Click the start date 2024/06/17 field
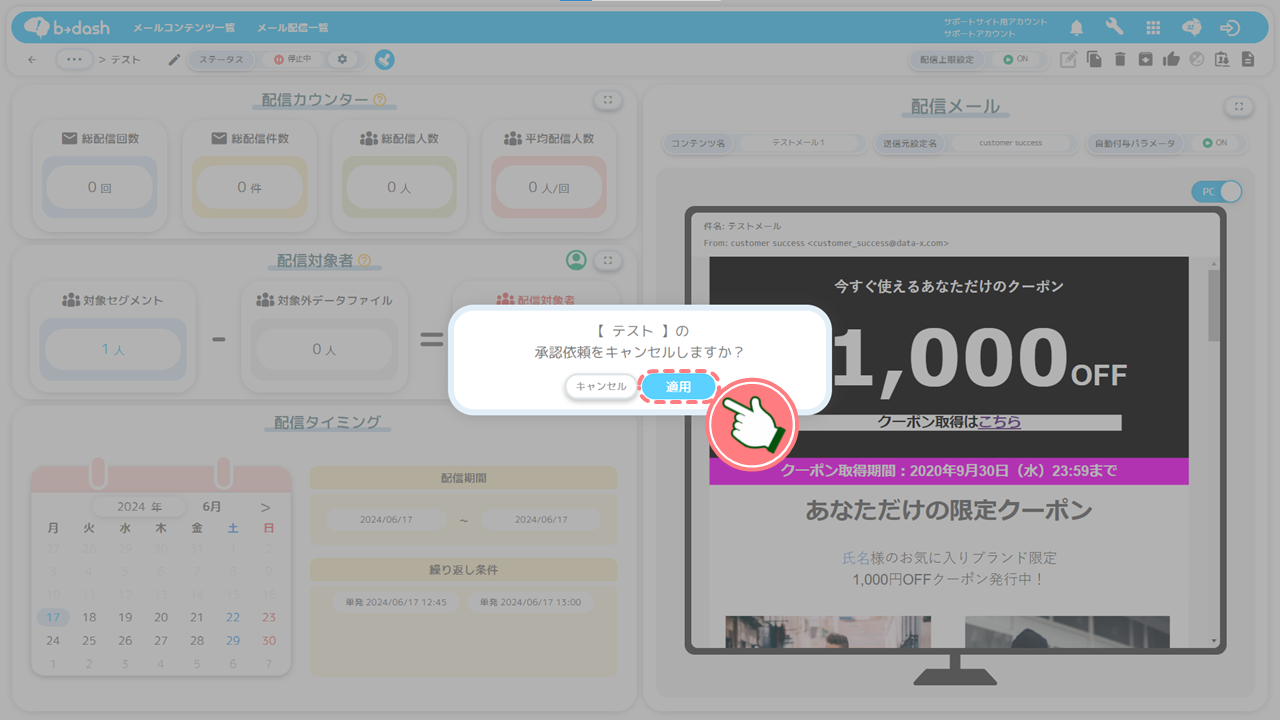Screen dimensions: 1280x720 pos(386,519)
